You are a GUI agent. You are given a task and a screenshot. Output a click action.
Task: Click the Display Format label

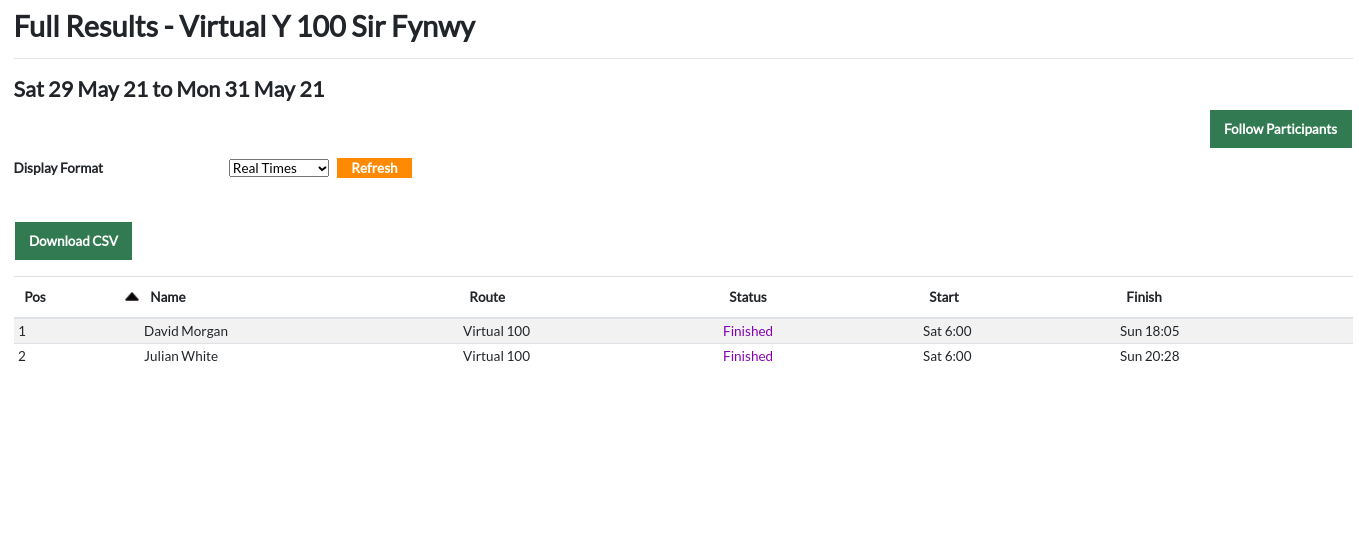[x=59, y=168]
